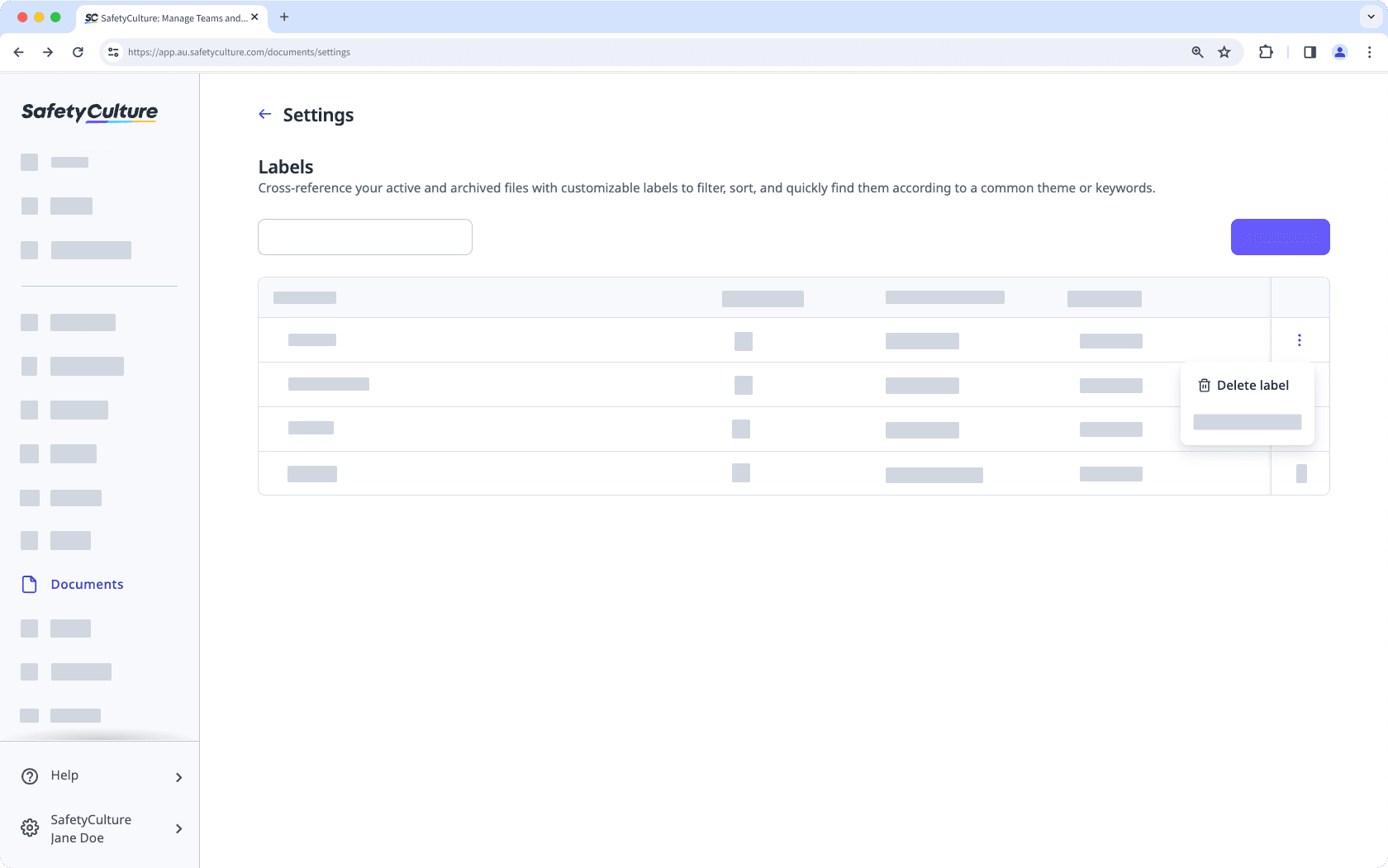
Task: Click the trash icon beside Delete label
Action: point(1204,385)
